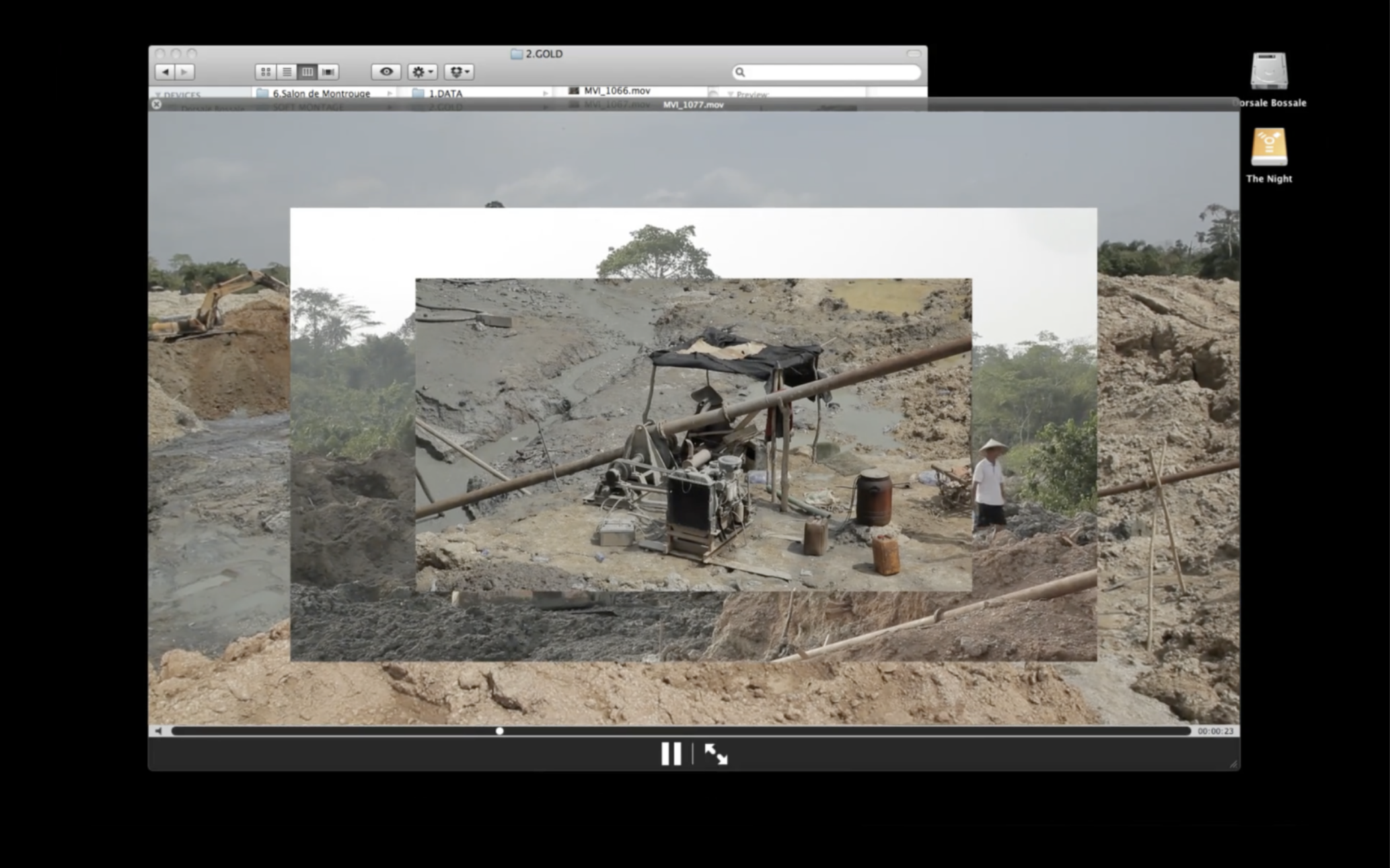The width and height of the screenshot is (1390, 868).
Task: Close the MVI_1077.mov Quick Look window
Action: point(157,104)
